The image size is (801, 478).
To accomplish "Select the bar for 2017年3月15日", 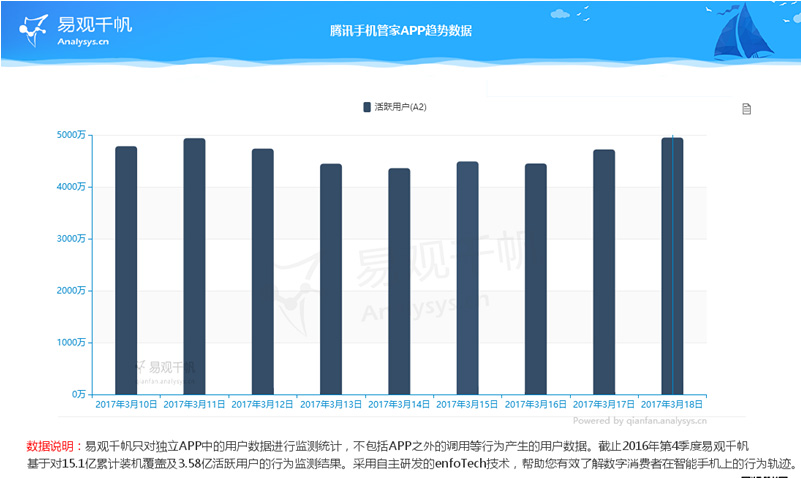I will (x=467, y=278).
